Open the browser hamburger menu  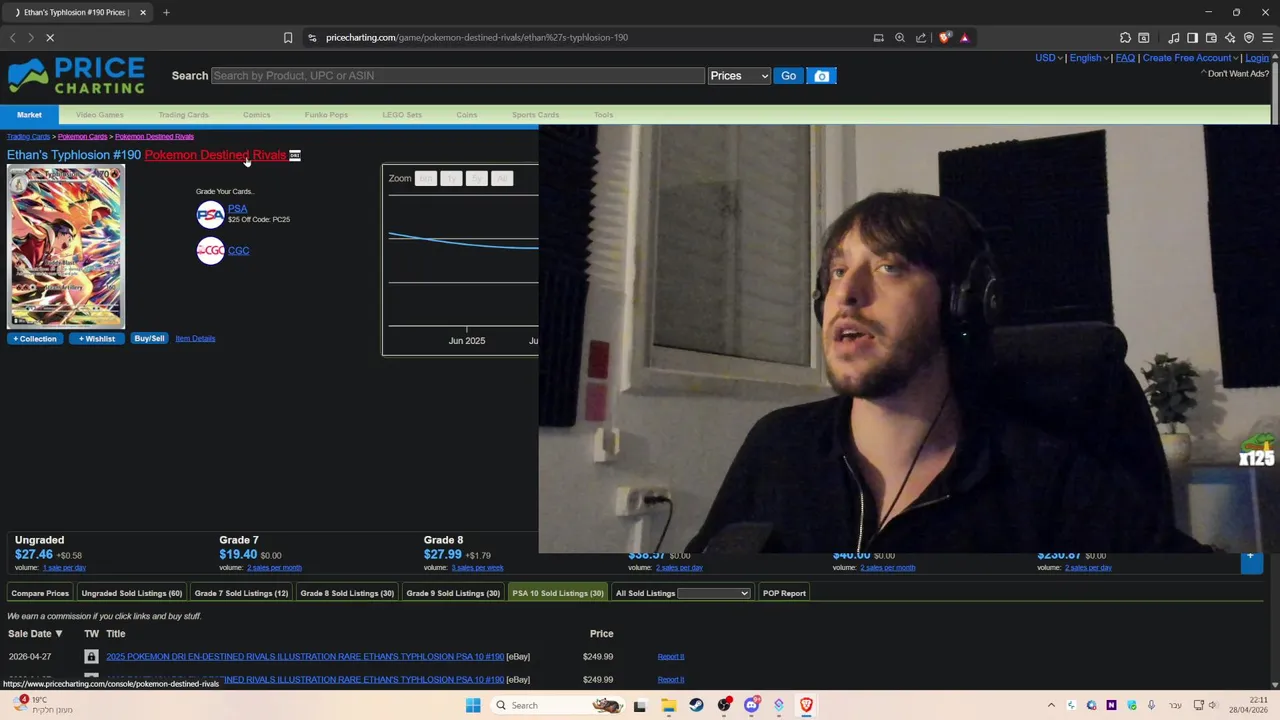pyautogui.click(x=1268, y=38)
